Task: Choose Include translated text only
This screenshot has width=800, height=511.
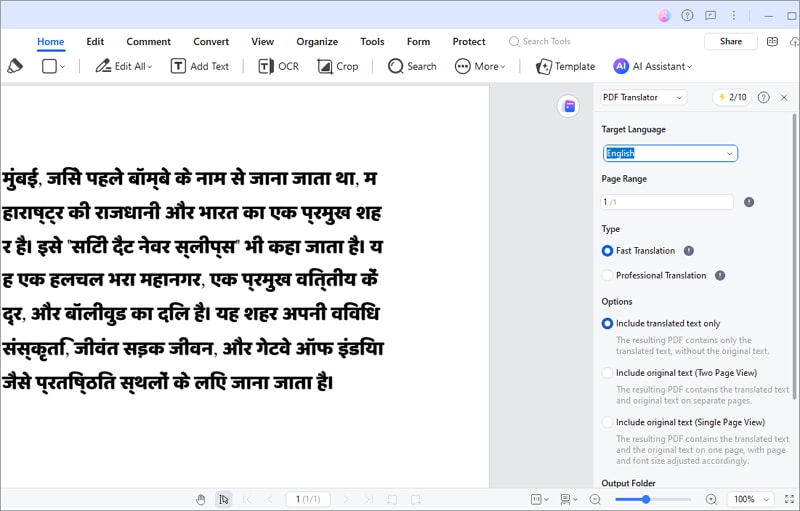Action: (607, 323)
